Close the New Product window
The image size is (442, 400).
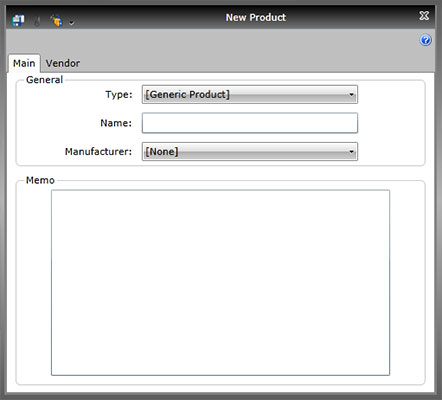pos(424,16)
